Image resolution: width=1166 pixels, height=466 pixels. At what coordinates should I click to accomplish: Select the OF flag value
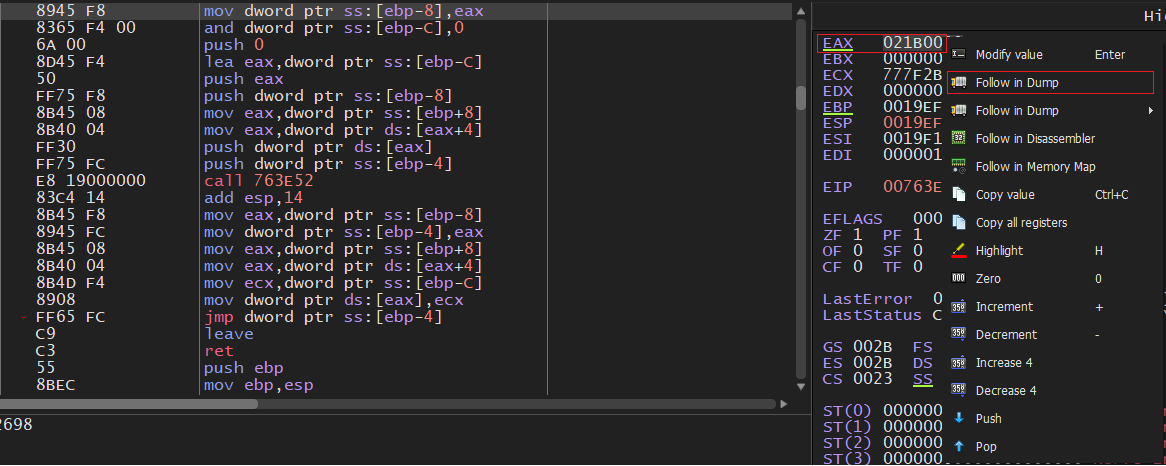click(857, 251)
